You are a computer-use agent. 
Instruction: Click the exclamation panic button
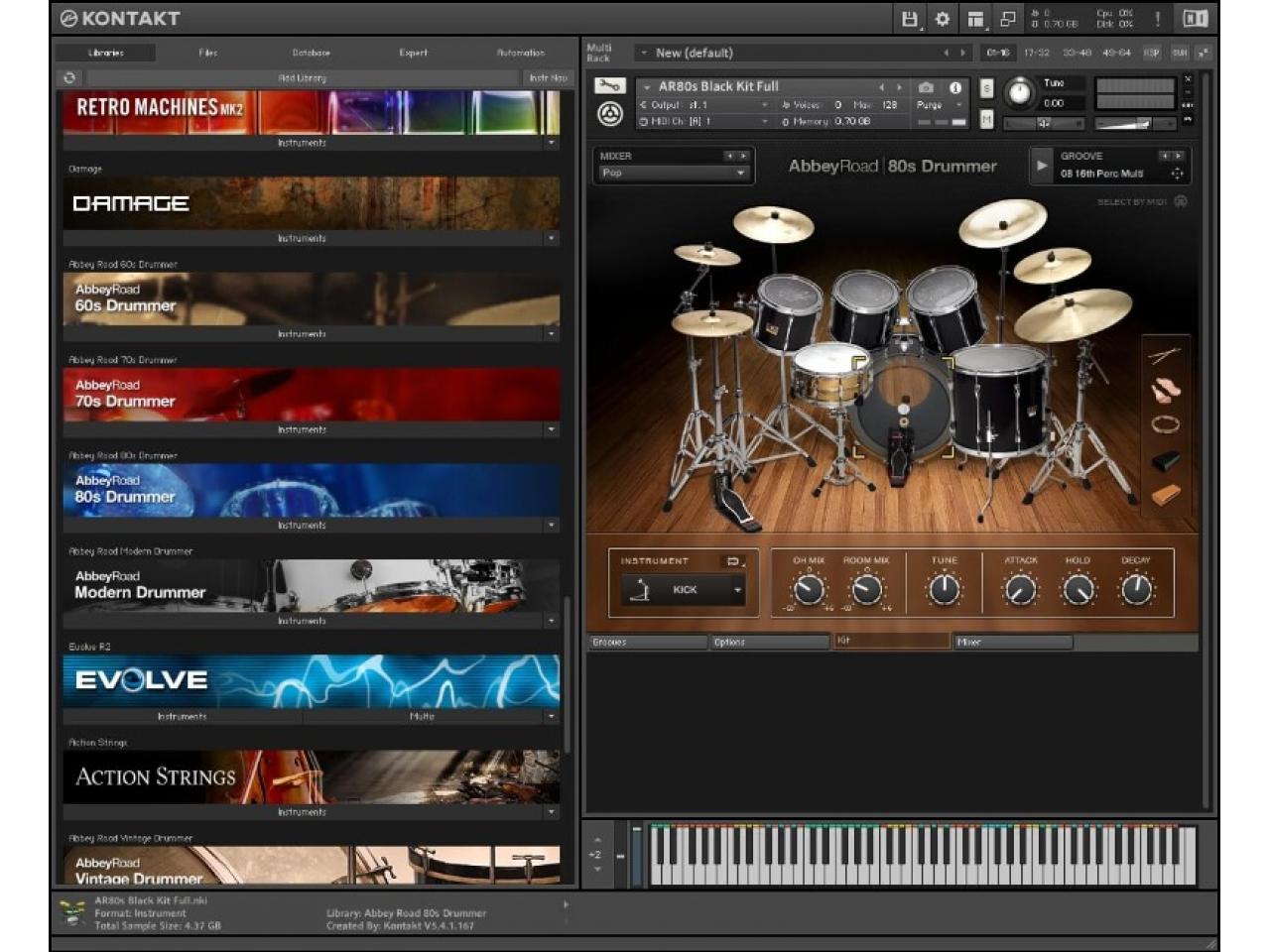pyautogui.click(x=1157, y=19)
